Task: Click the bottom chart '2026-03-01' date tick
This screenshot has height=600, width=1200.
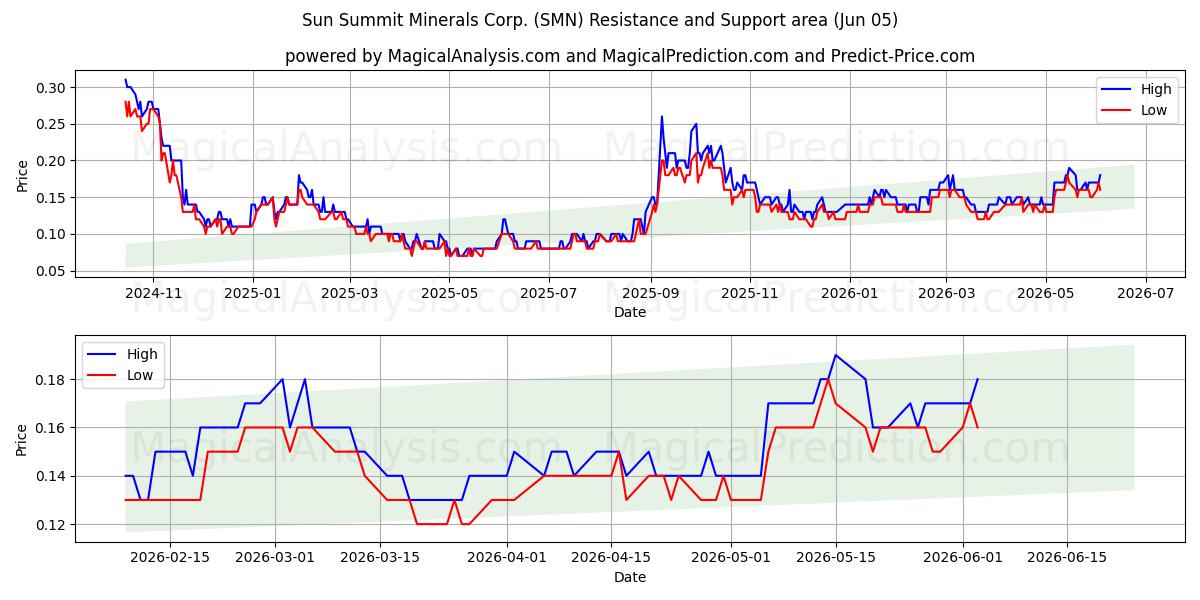Action: 275,557
